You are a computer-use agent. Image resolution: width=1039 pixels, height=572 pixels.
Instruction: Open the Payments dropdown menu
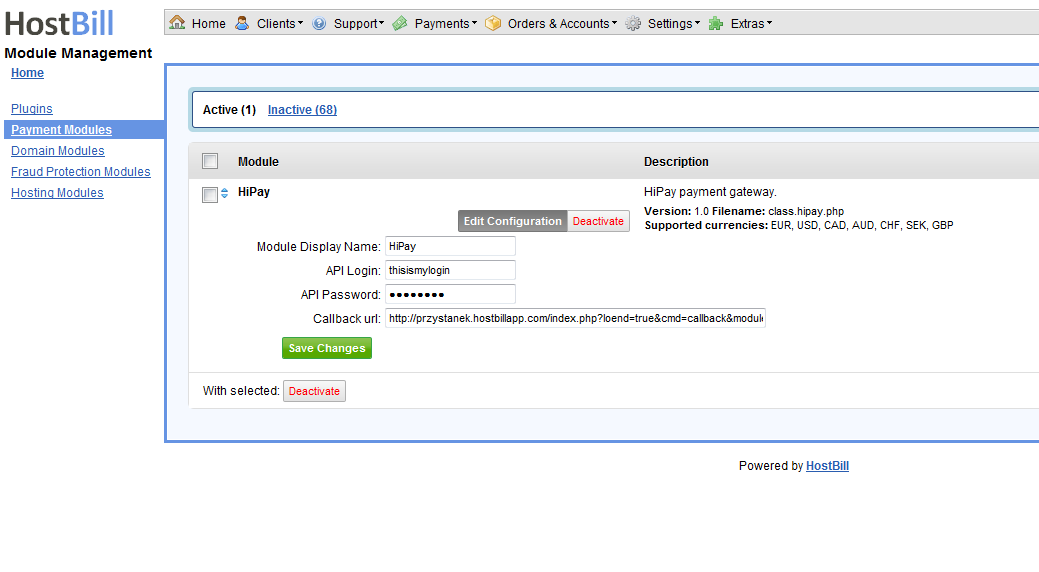445,24
